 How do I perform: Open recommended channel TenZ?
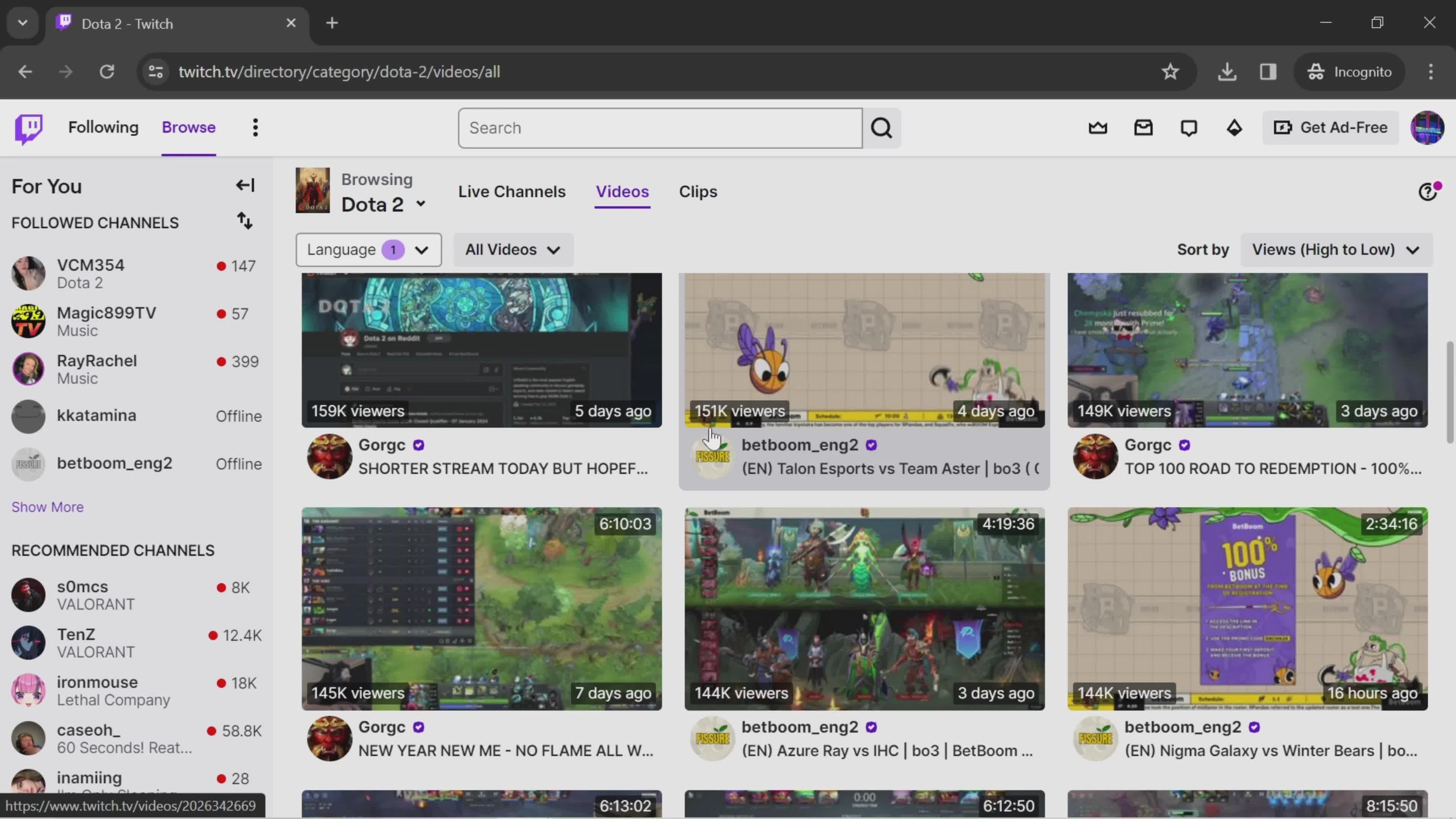(x=136, y=643)
